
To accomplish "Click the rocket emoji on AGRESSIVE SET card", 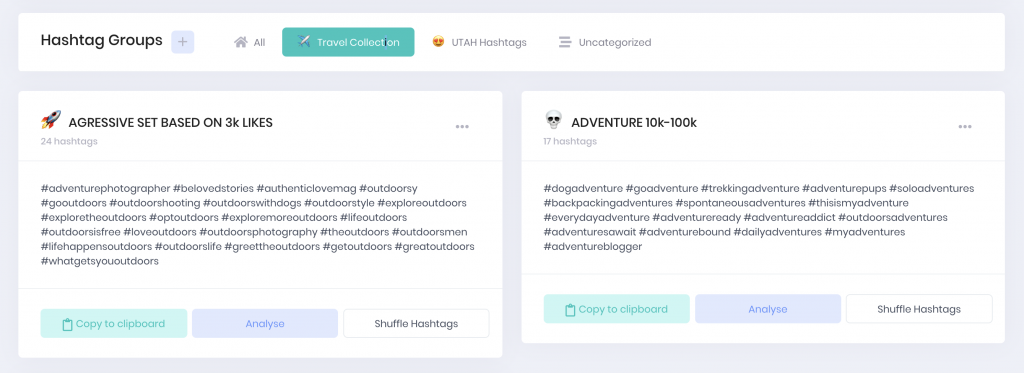I will point(50,120).
